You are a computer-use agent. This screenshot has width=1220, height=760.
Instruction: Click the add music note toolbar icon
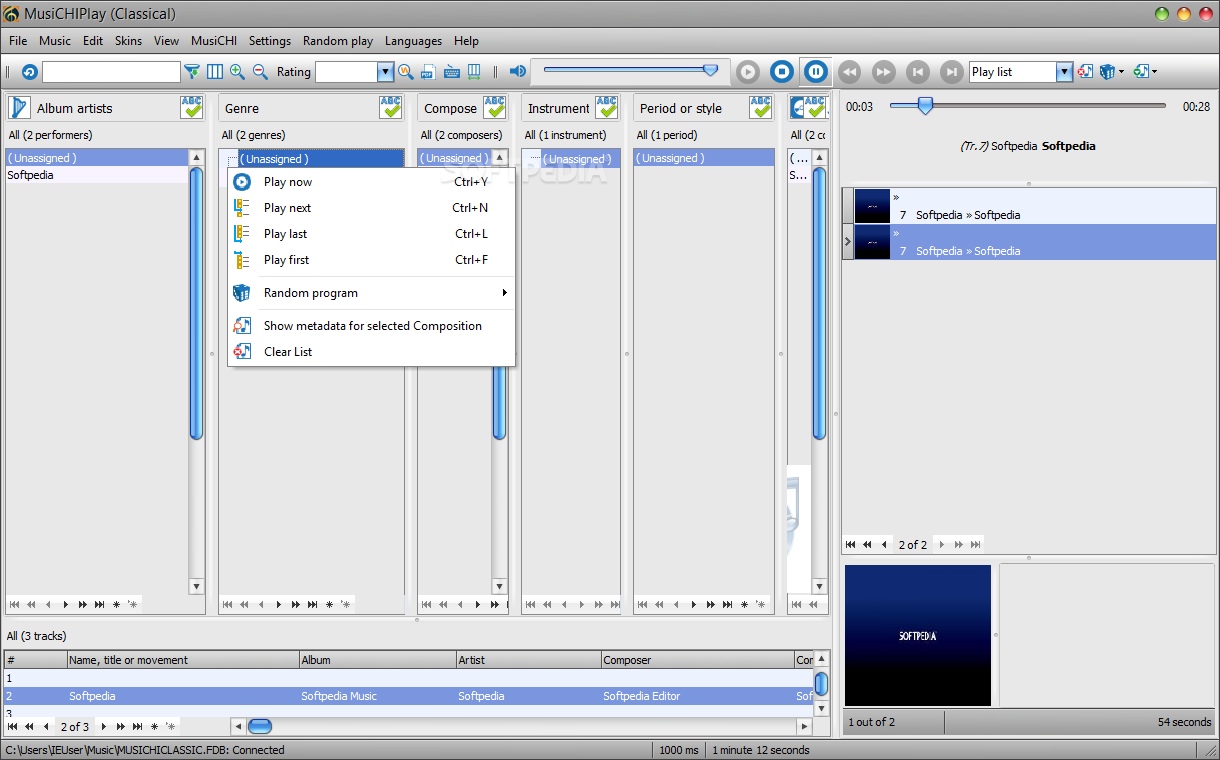1141,72
